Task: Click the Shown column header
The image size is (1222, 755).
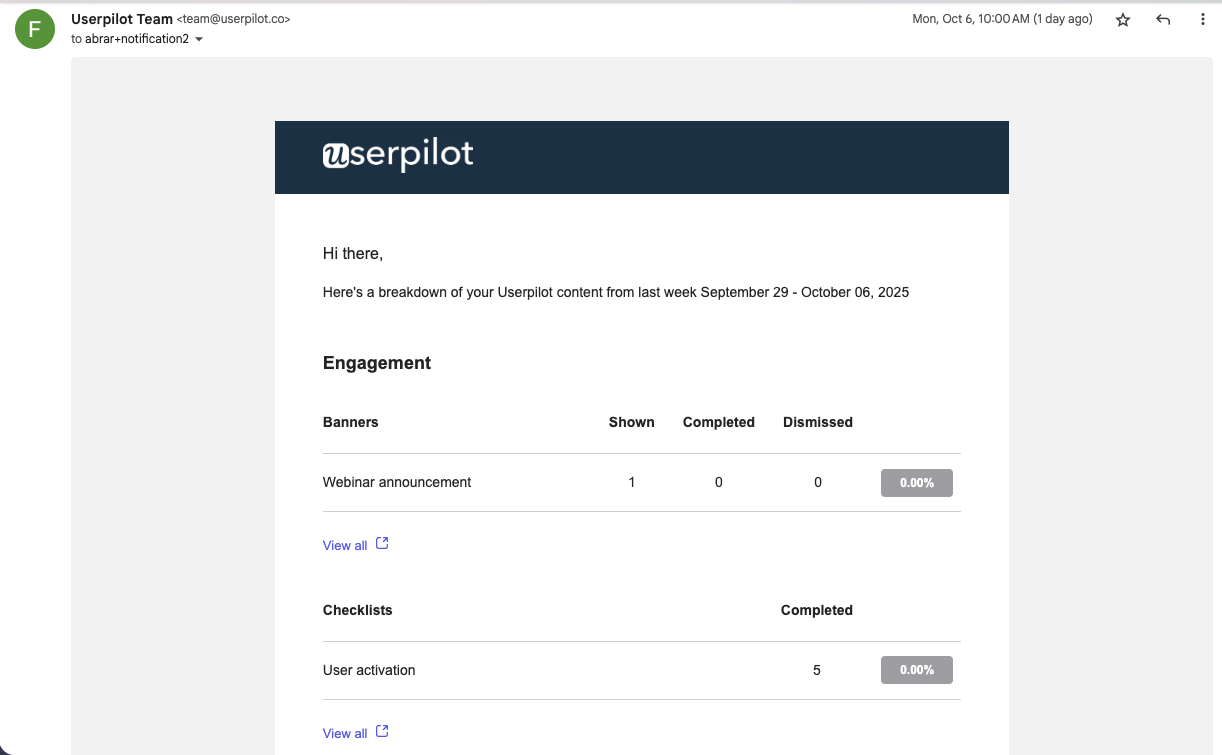Action: point(632,422)
